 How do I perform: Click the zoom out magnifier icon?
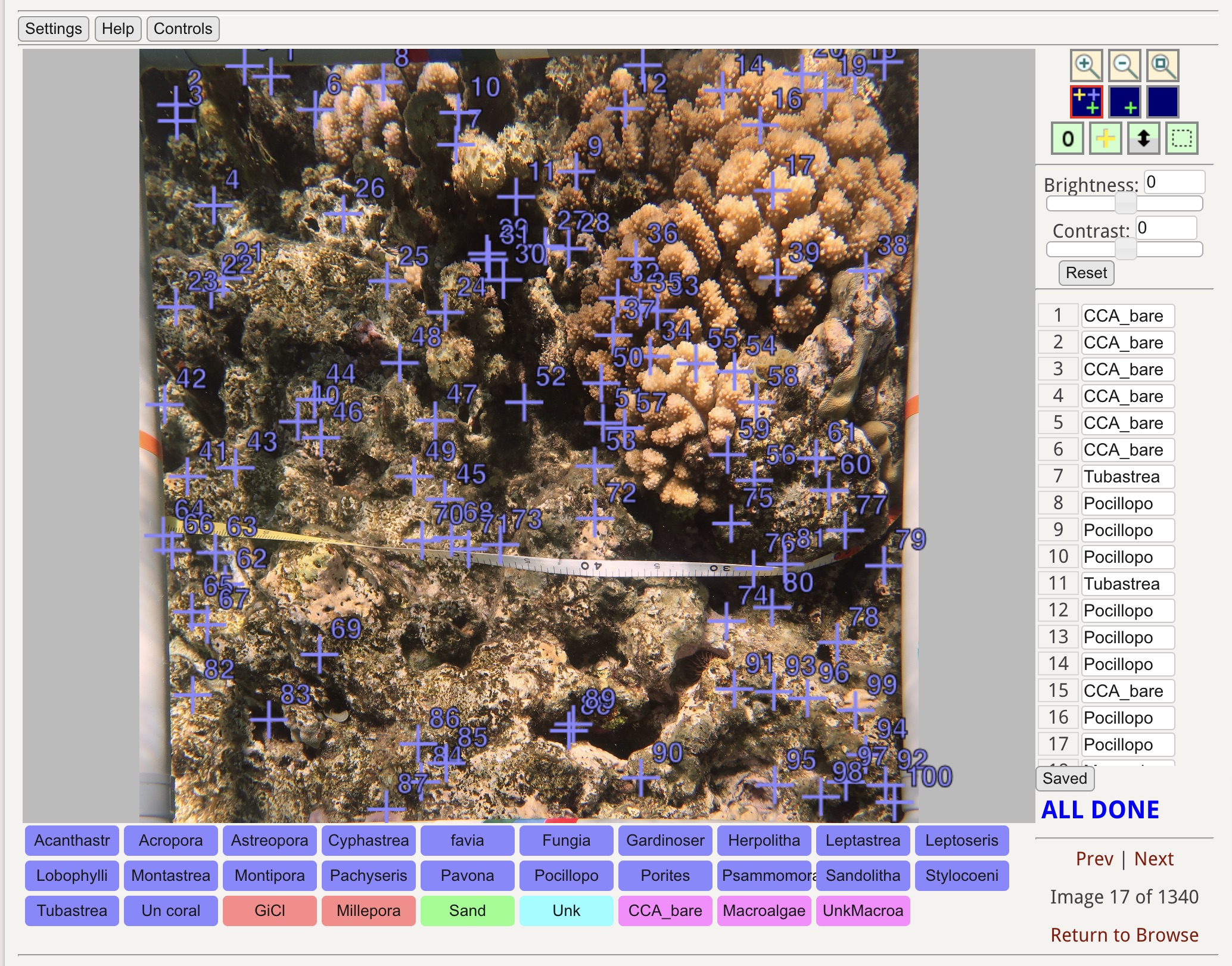point(1124,66)
